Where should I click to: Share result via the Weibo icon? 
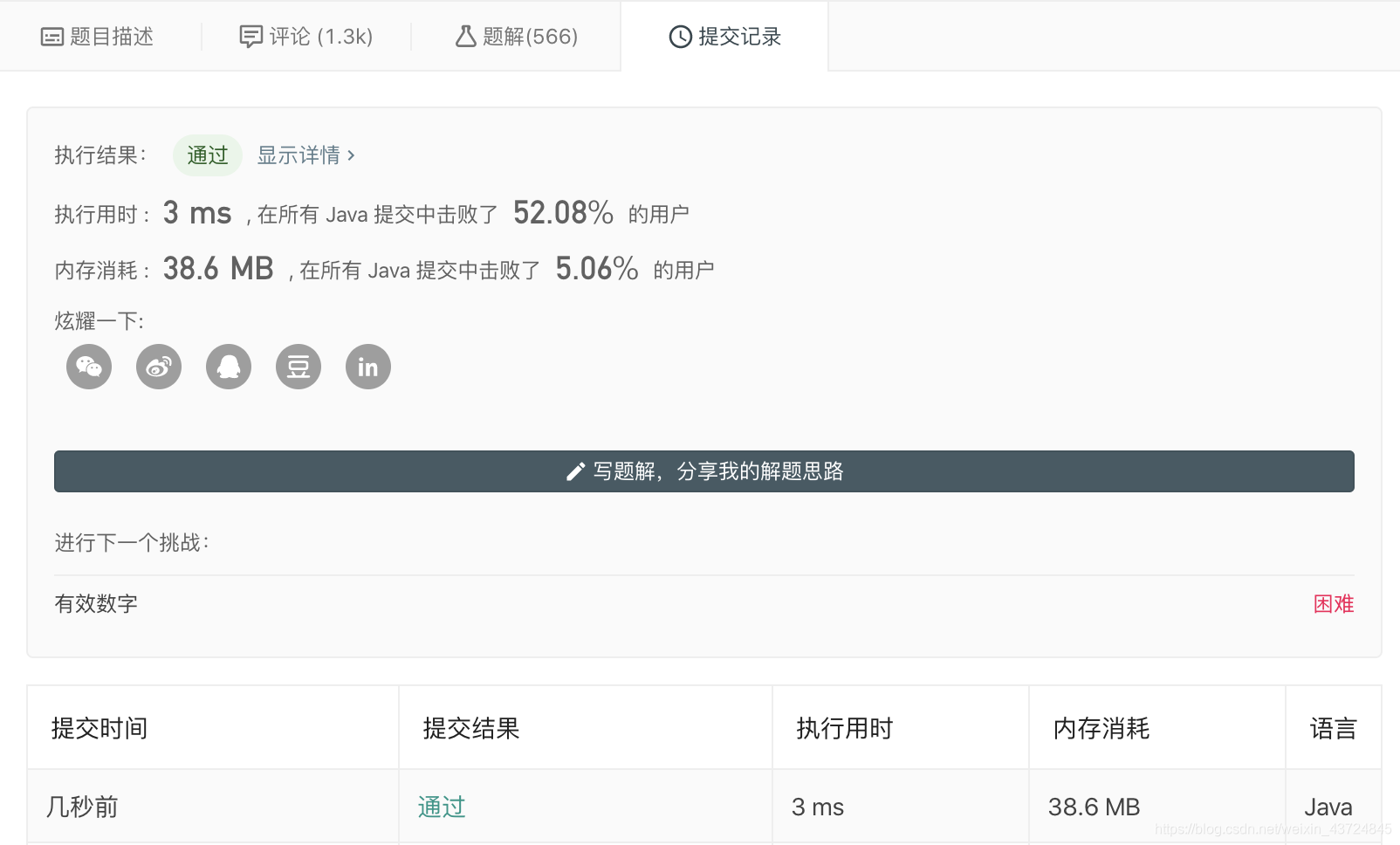tap(158, 367)
